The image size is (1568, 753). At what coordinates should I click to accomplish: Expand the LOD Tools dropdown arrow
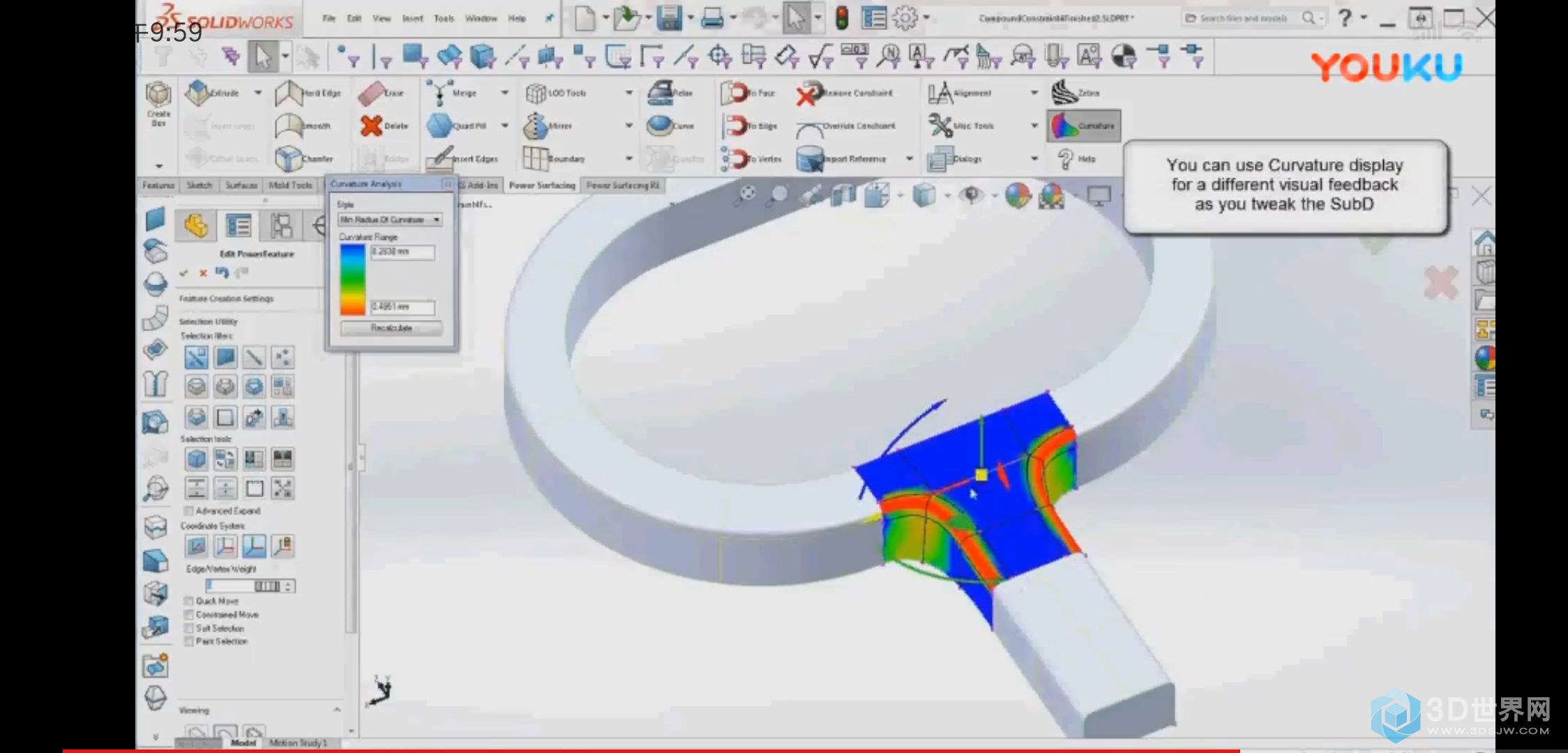pyautogui.click(x=628, y=92)
